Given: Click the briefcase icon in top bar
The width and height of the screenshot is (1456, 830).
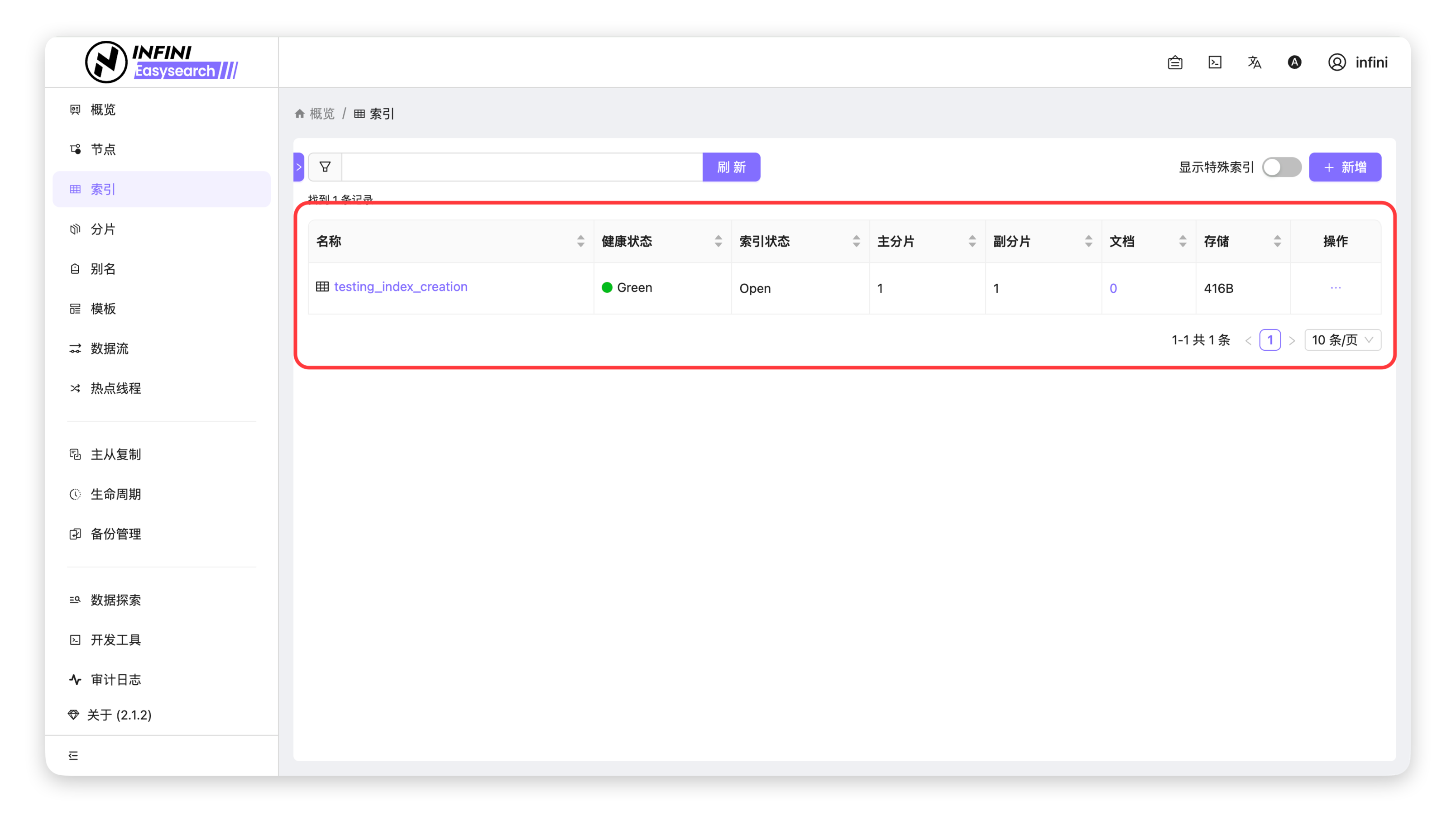Looking at the screenshot, I should 1175,62.
